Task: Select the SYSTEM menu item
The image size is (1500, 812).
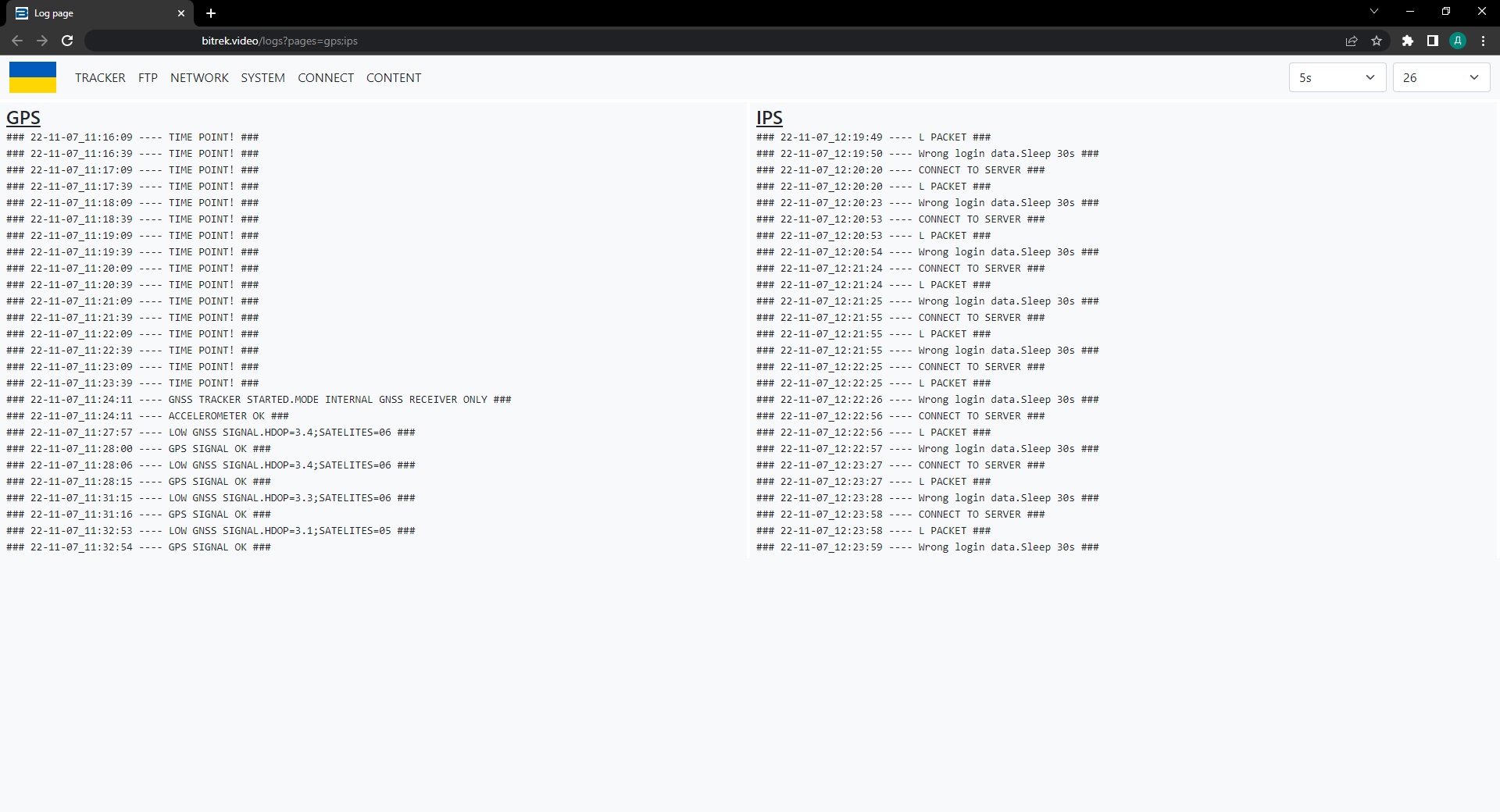Action: pyautogui.click(x=262, y=77)
